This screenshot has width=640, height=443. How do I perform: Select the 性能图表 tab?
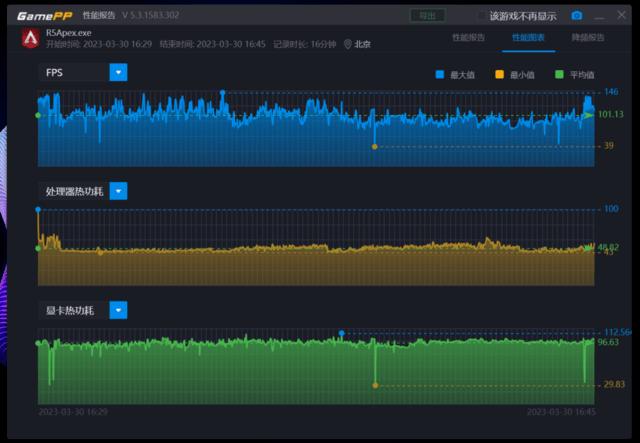(529, 38)
